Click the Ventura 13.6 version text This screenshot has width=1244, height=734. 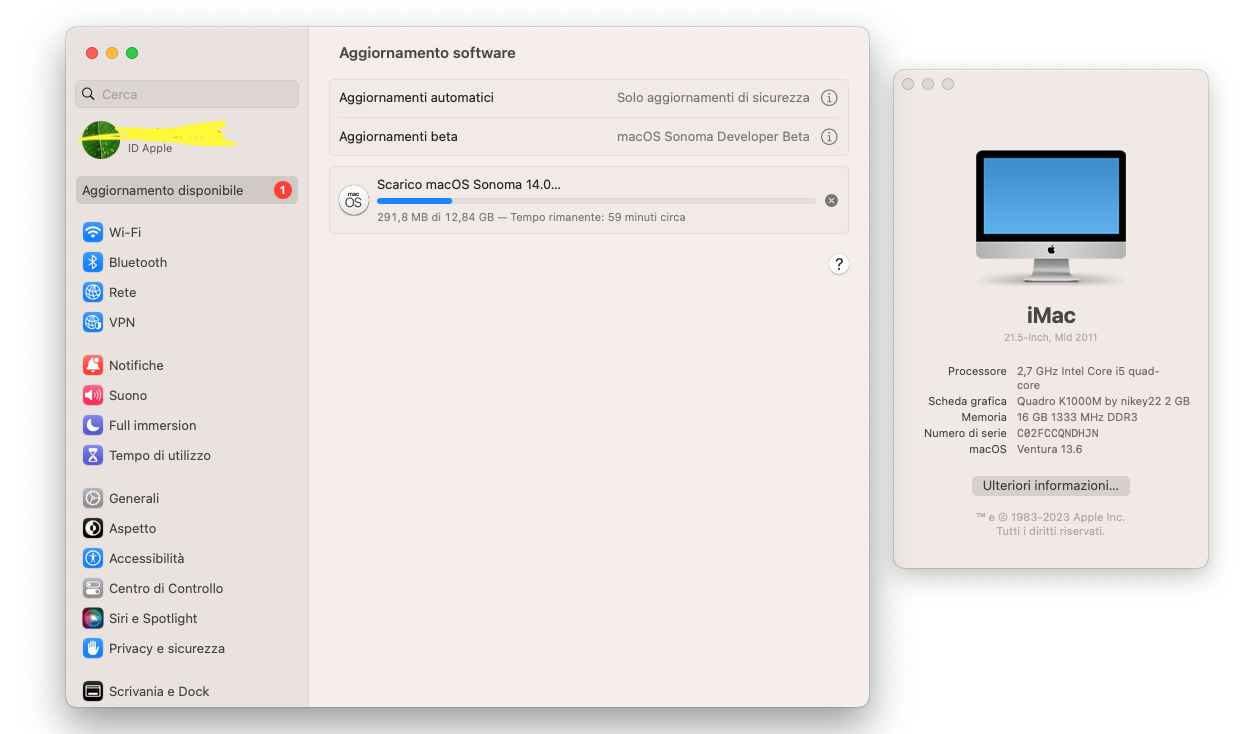pos(1049,449)
